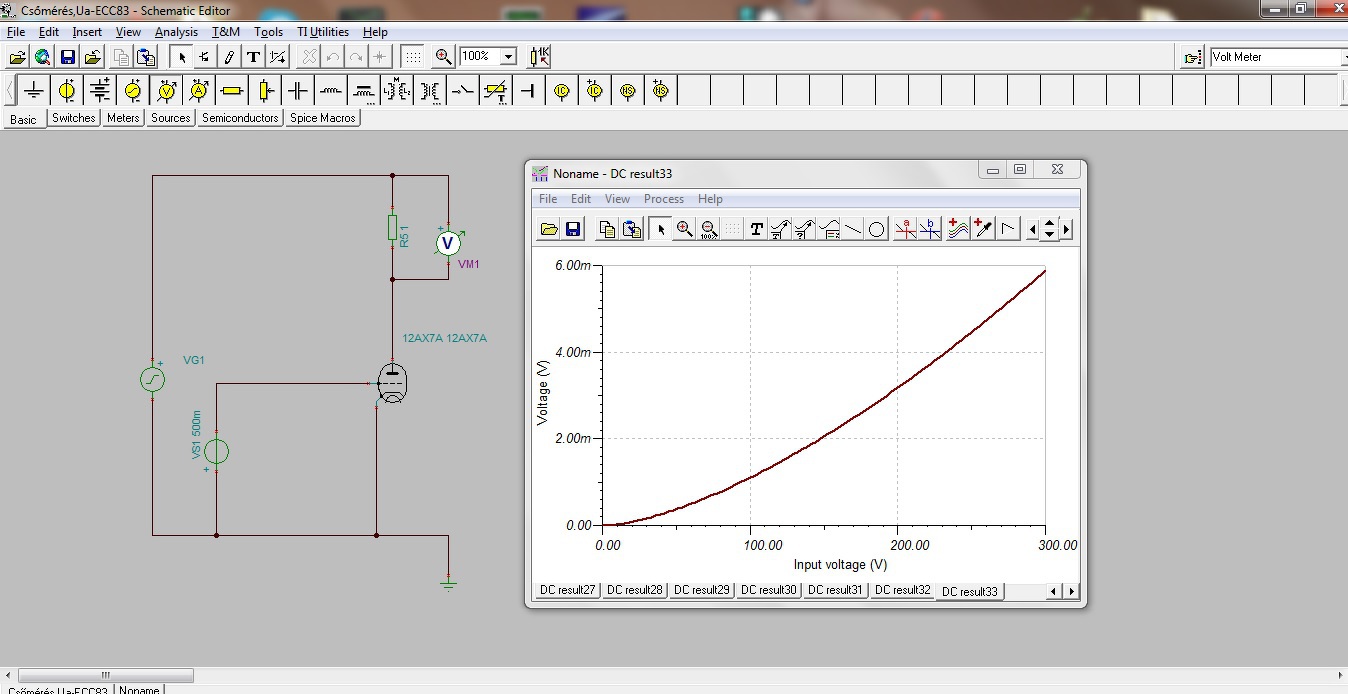The height and width of the screenshot is (694, 1348).
Task: Select the voltmeter component icon
Action: tap(166, 91)
